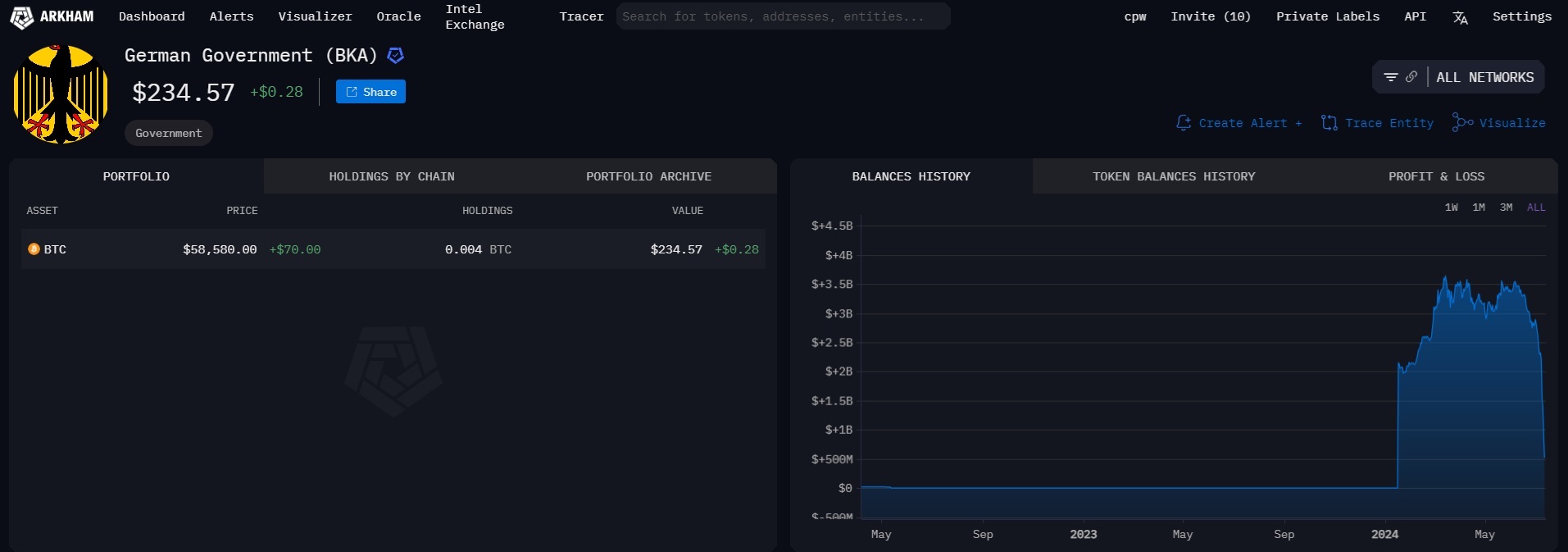Click the Trace Entity link

(x=1389, y=123)
